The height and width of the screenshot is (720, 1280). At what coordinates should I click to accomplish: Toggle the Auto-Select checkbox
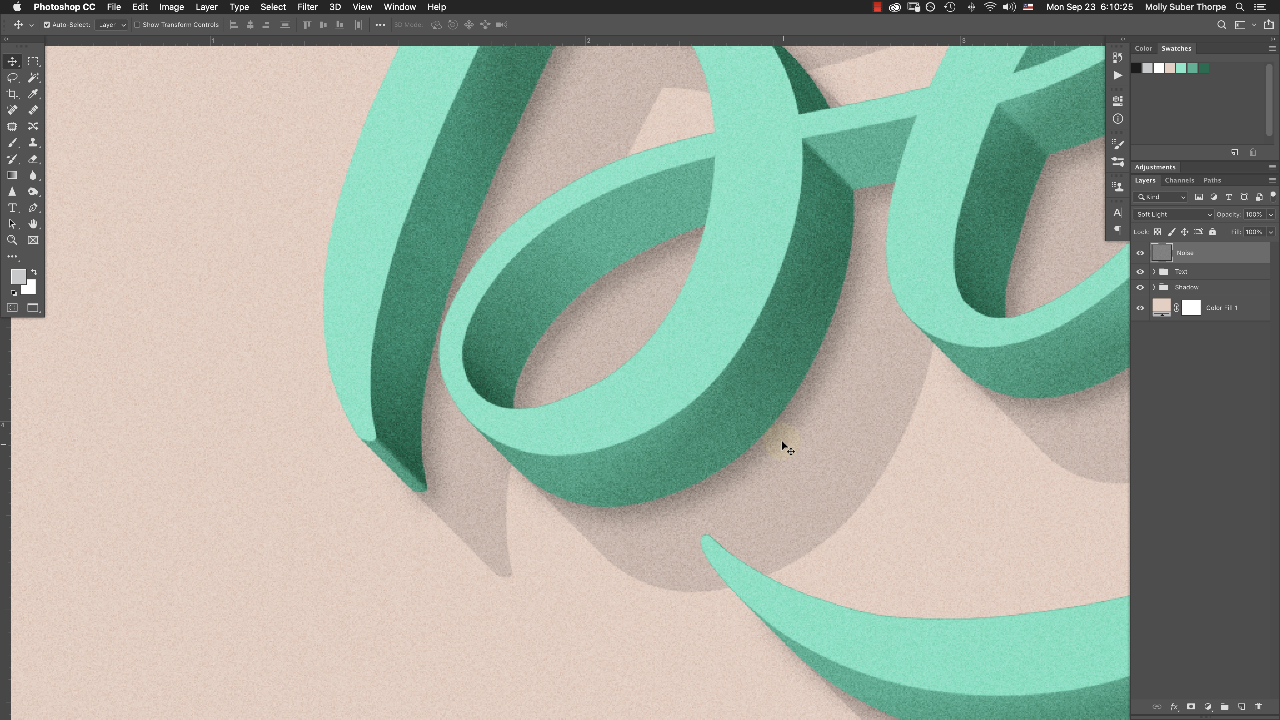pyautogui.click(x=47, y=25)
